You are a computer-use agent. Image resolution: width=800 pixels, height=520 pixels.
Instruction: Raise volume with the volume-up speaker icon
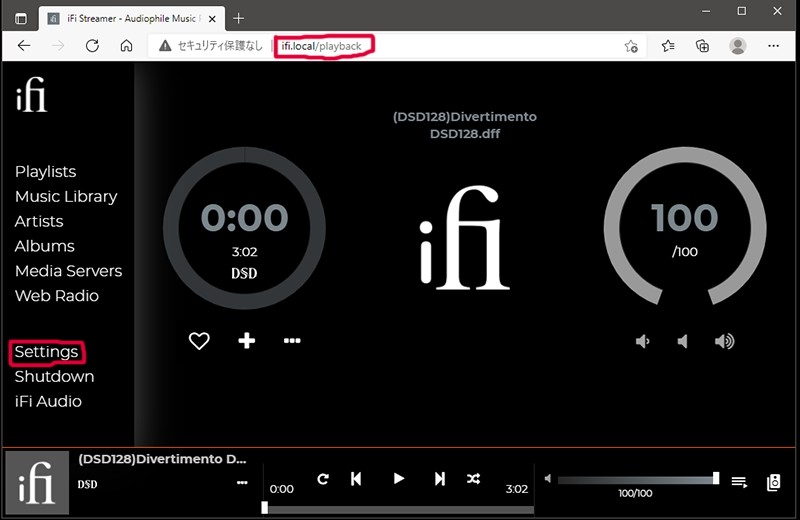pos(724,341)
